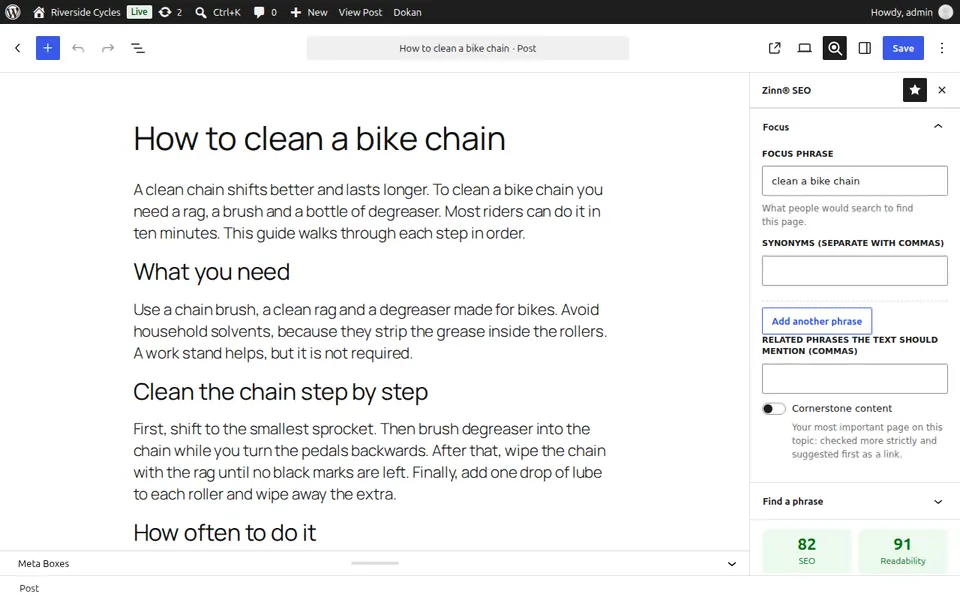Open the post title command palette bar
The image size is (960, 600).
click(x=468, y=48)
